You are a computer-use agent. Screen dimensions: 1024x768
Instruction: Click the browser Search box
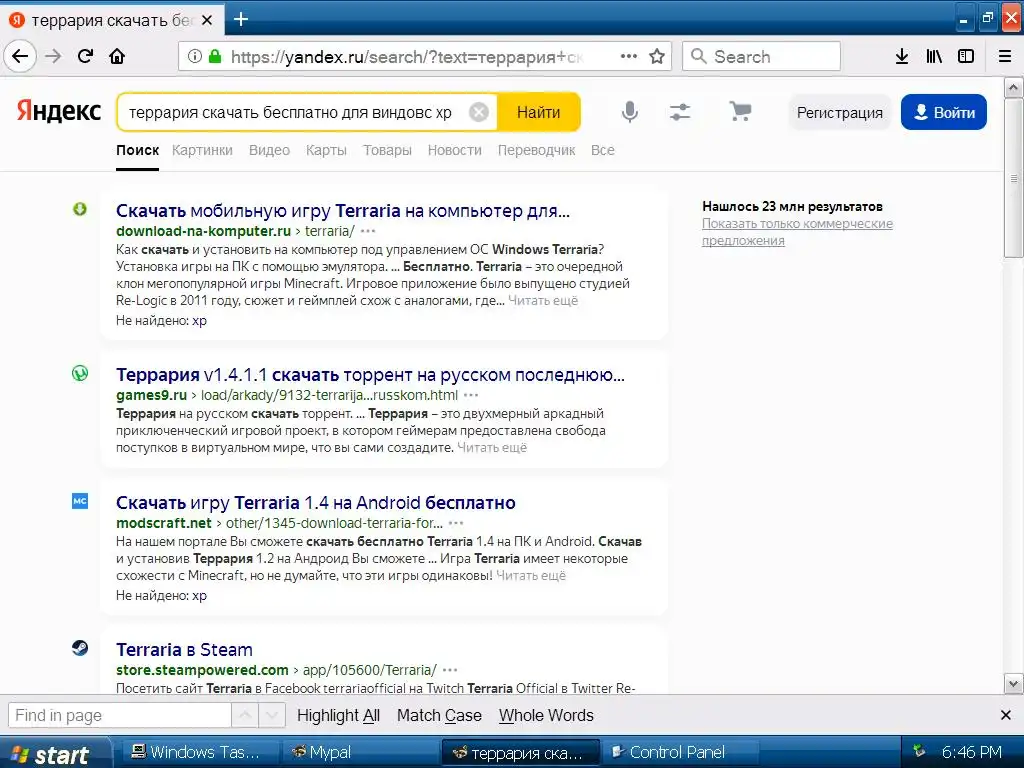pyautogui.click(x=761, y=56)
